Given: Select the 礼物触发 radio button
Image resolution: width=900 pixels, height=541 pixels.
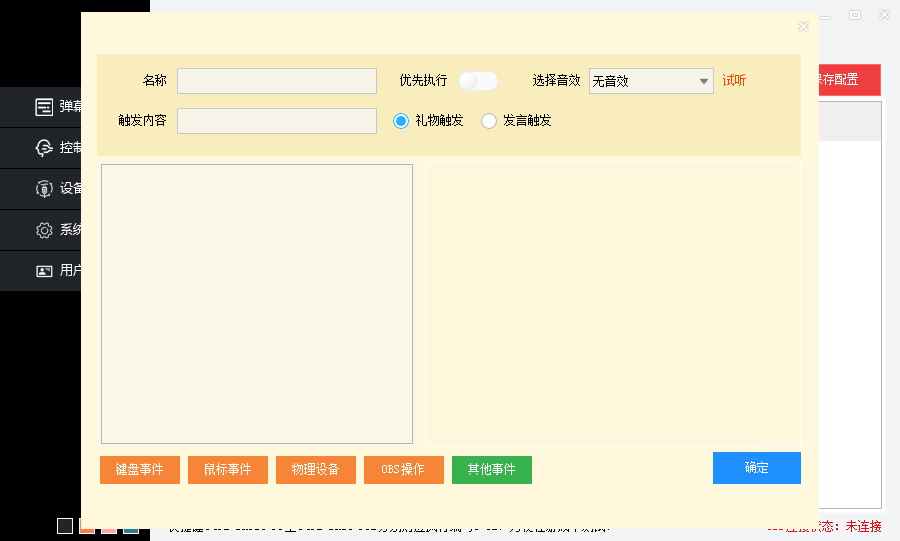Looking at the screenshot, I should tap(401, 121).
